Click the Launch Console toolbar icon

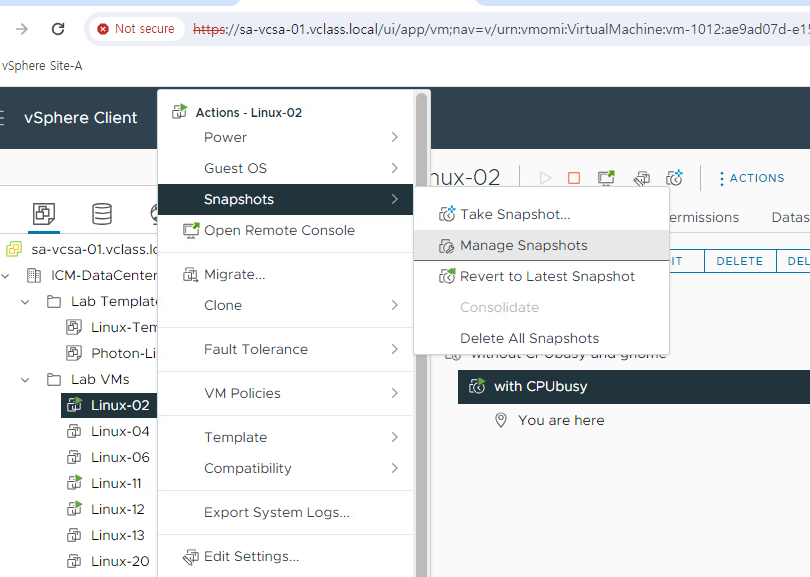tap(606, 178)
